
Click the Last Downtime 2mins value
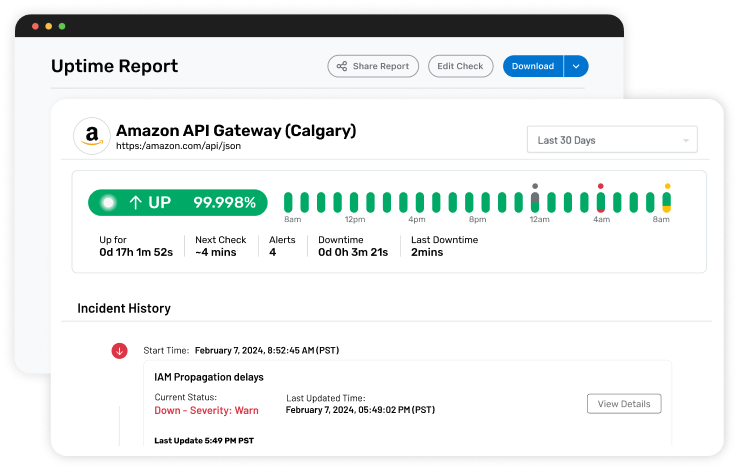pyautogui.click(x=427, y=252)
